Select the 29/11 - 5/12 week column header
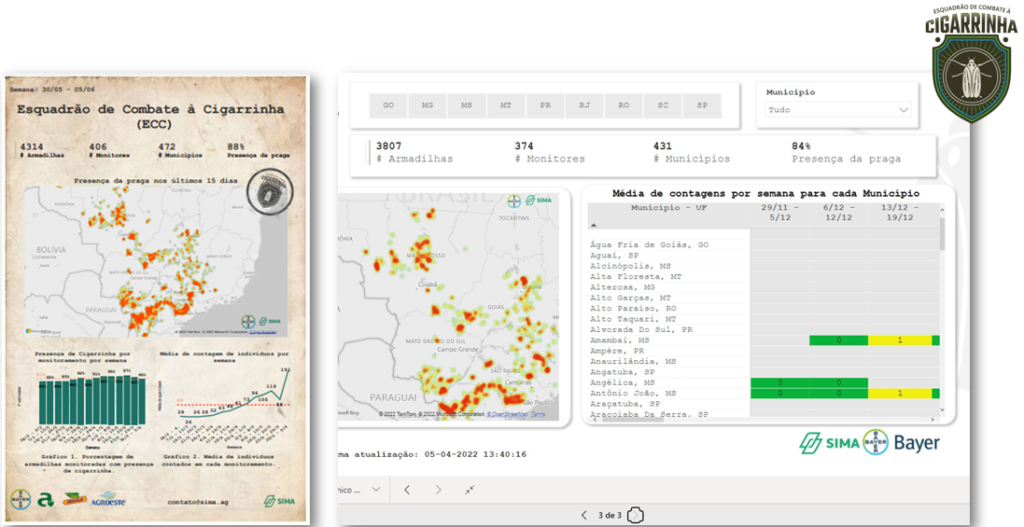 [780, 212]
